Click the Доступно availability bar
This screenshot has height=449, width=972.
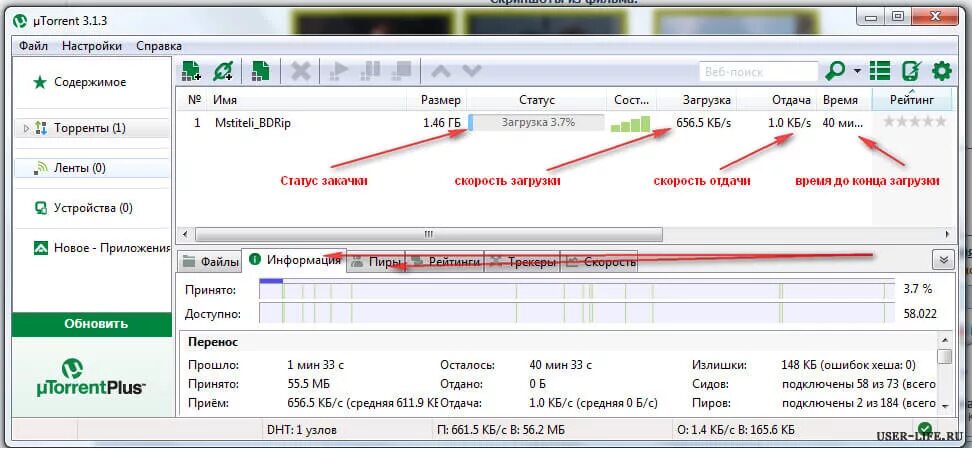(577, 314)
